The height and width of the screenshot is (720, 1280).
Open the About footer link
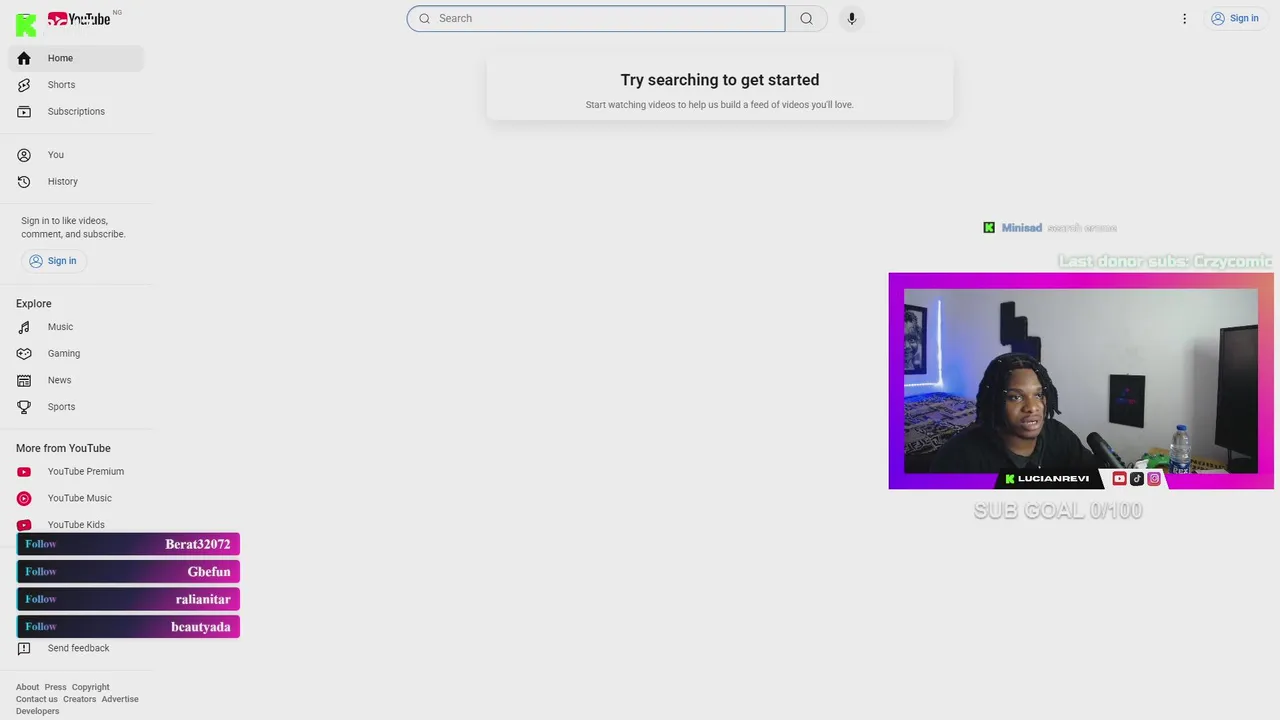click(x=27, y=687)
